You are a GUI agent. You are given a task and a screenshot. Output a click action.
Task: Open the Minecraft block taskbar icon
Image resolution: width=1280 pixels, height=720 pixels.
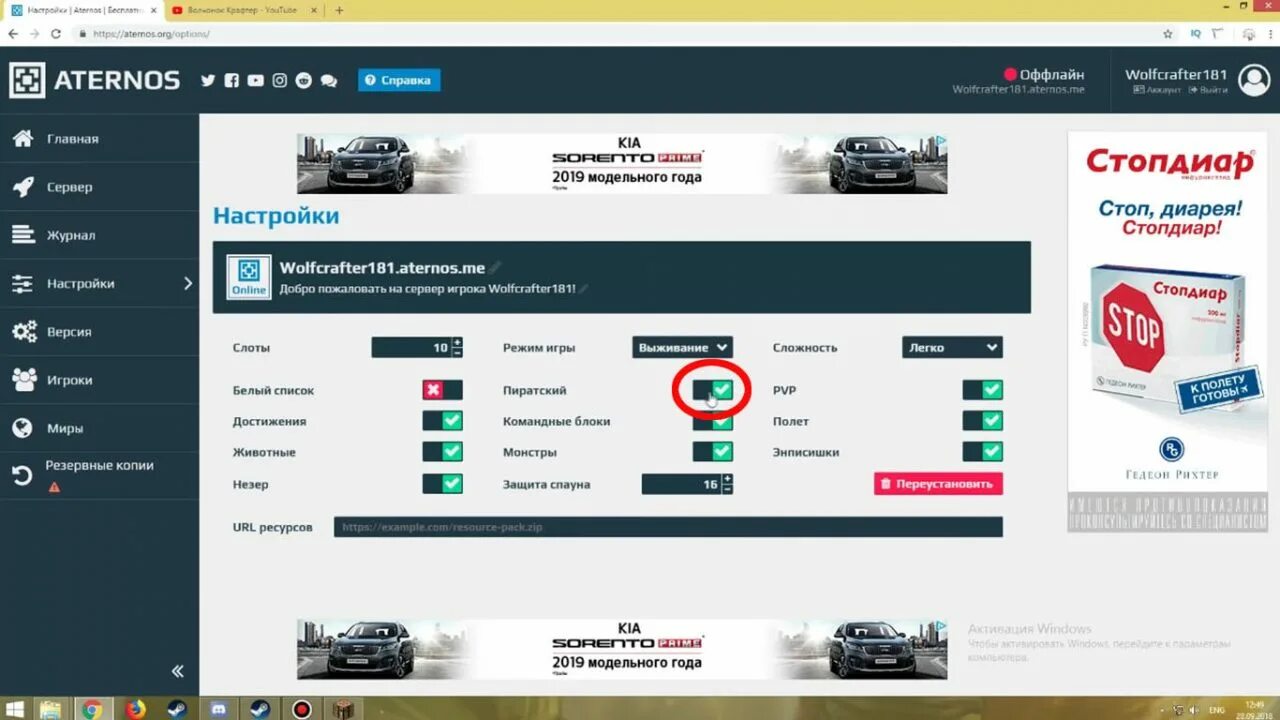(343, 709)
